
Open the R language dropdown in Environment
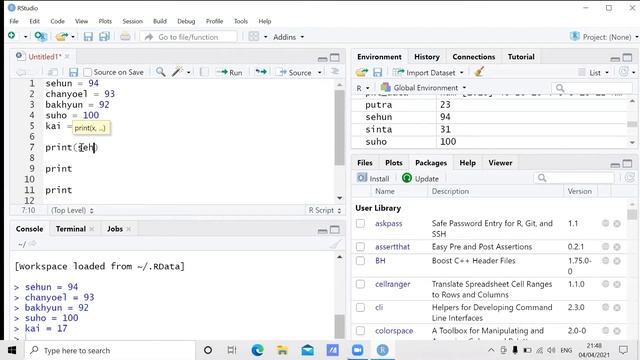point(362,88)
